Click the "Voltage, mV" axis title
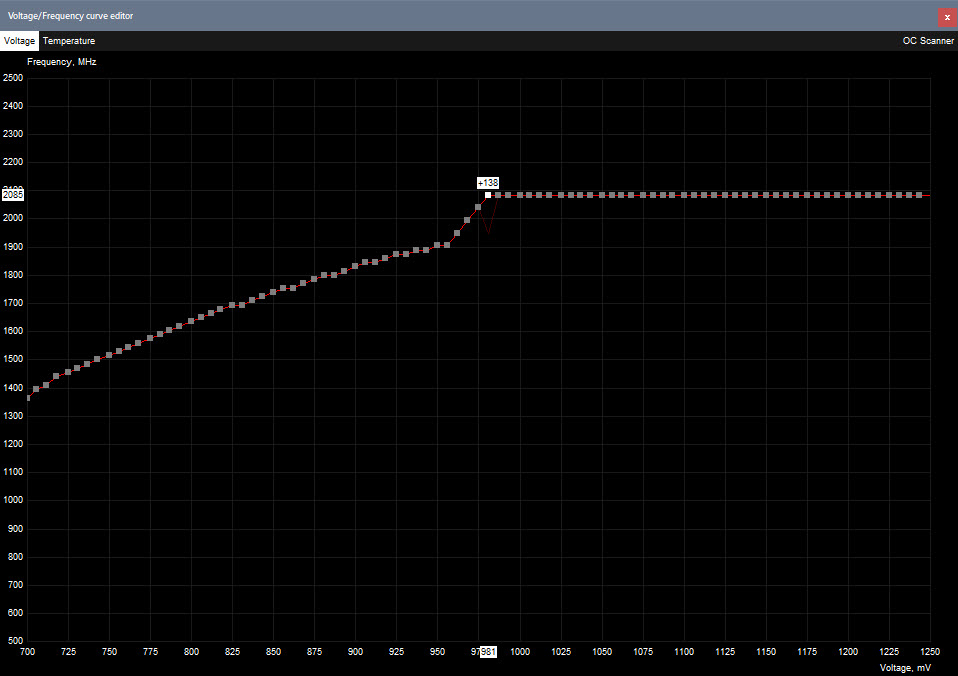958x676 pixels. click(x=905, y=668)
